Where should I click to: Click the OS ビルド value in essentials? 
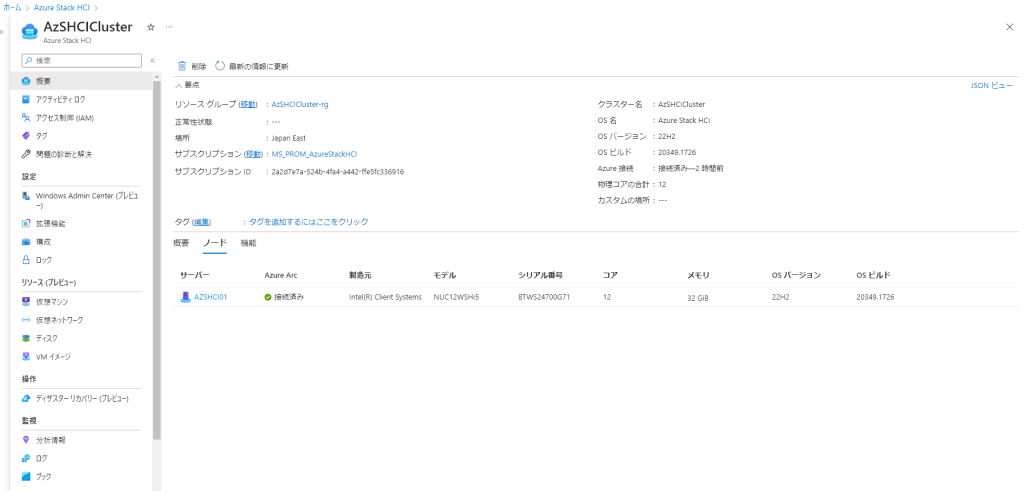click(x=677, y=152)
